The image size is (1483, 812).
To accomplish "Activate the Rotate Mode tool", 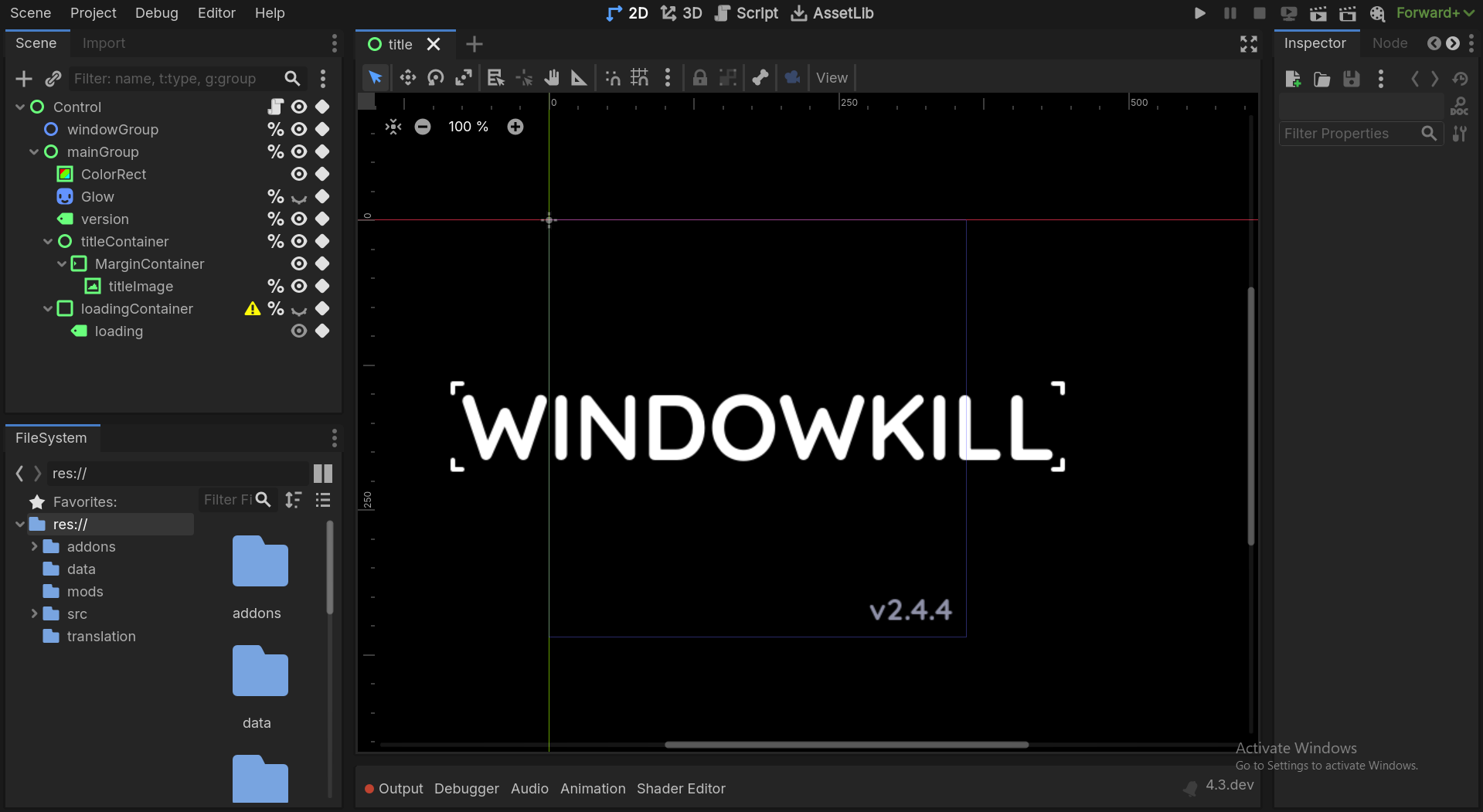I will [436, 77].
